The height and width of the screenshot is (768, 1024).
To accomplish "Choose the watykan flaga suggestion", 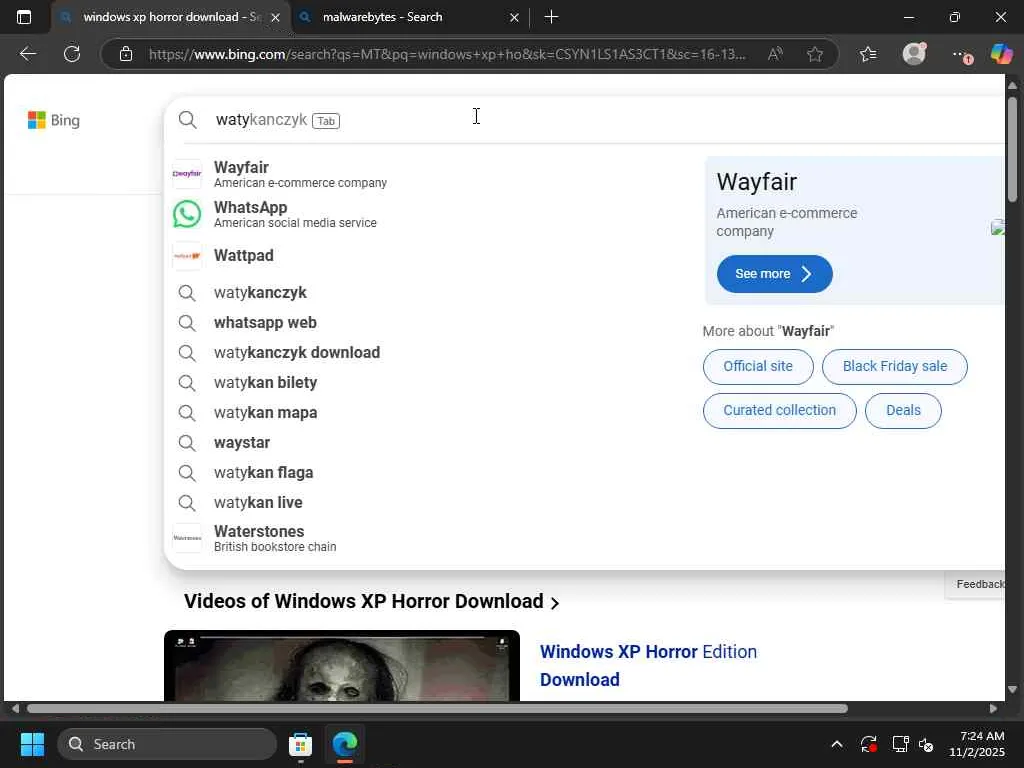I will pyautogui.click(x=263, y=473).
